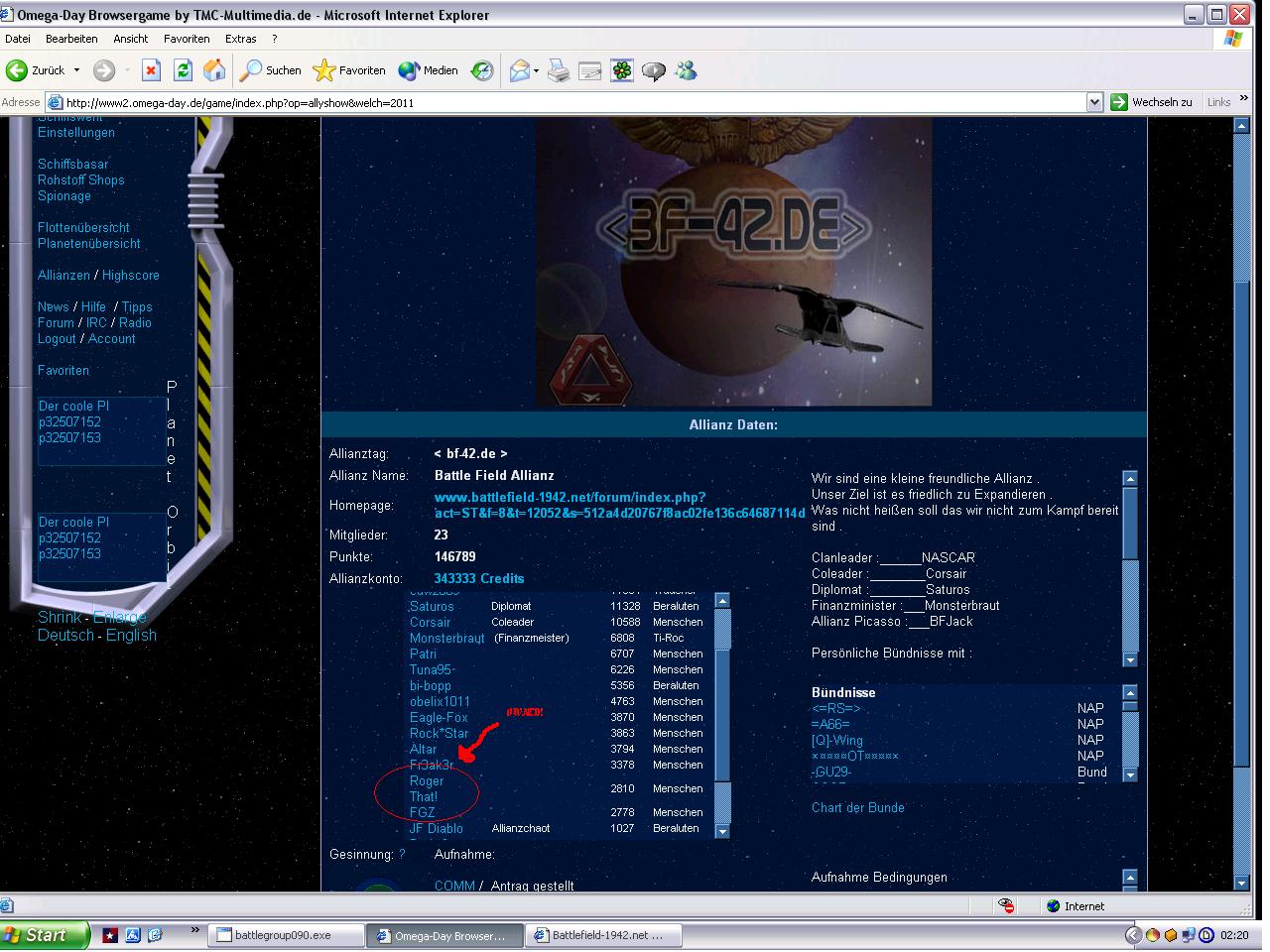Open the Mail icon dropdown arrow
Screen dimensions: 1270x952
pyautogui.click(x=537, y=70)
